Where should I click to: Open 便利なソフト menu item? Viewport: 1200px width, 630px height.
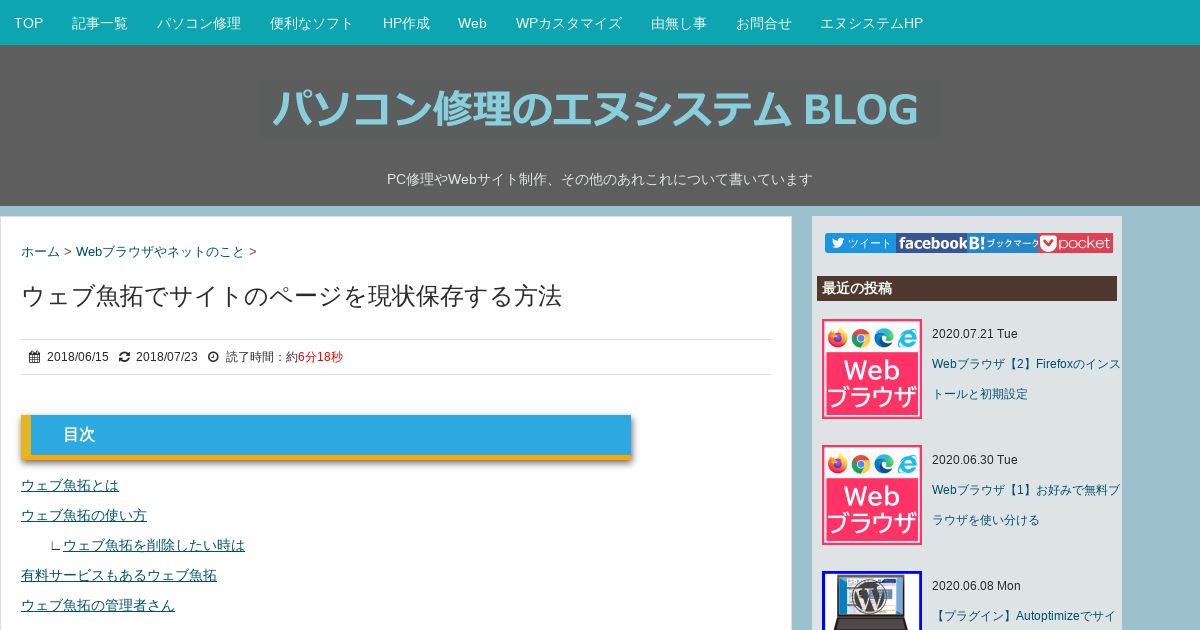(312, 23)
